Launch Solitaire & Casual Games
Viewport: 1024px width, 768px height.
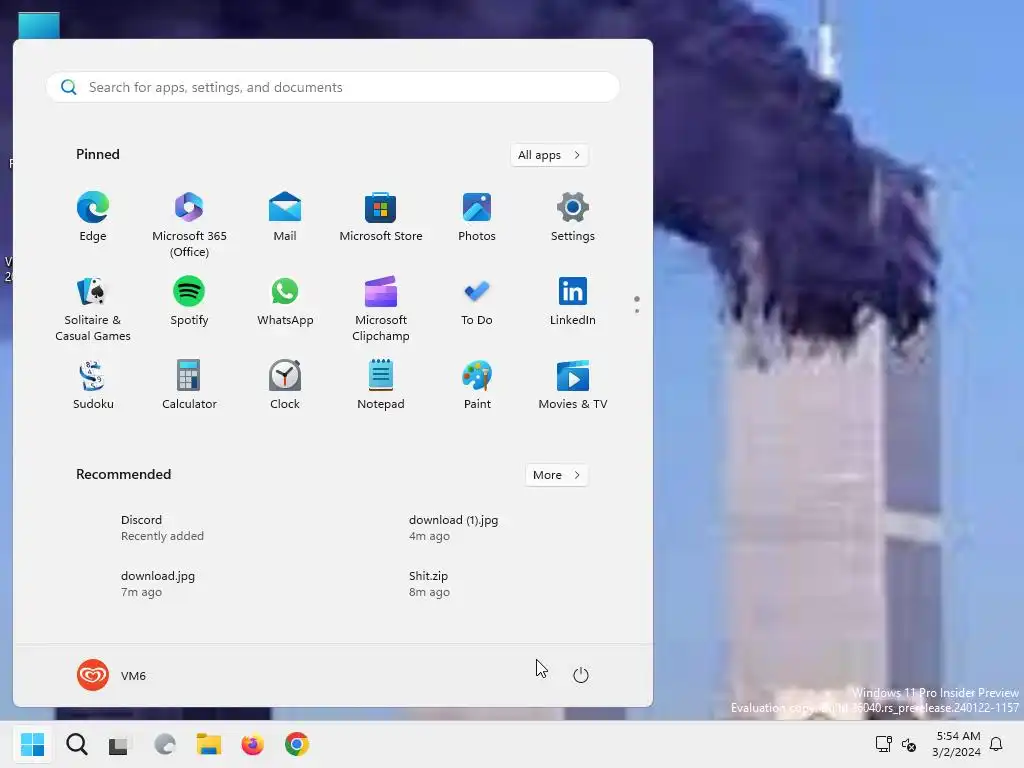pyautogui.click(x=93, y=309)
